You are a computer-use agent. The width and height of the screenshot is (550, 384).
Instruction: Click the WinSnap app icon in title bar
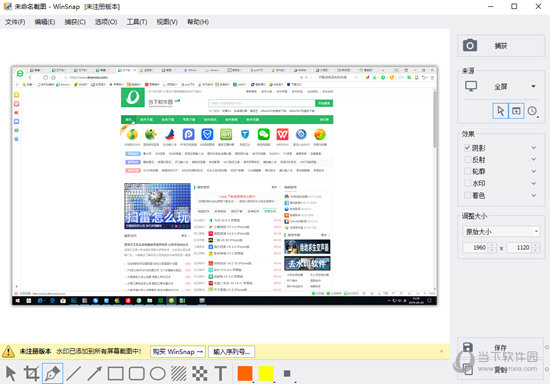7,6
